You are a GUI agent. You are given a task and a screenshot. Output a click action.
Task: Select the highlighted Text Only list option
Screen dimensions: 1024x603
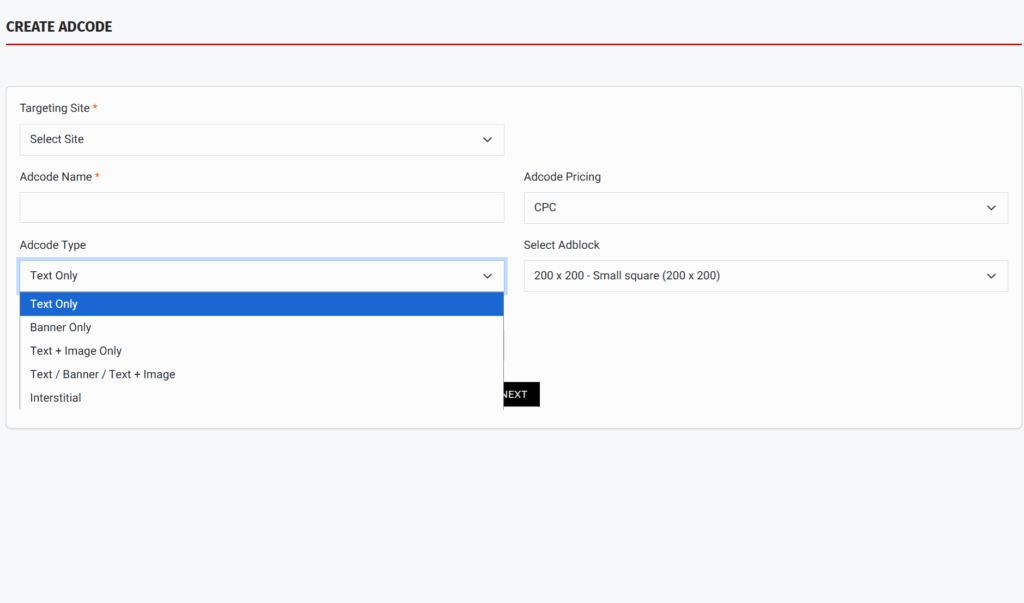coord(261,304)
